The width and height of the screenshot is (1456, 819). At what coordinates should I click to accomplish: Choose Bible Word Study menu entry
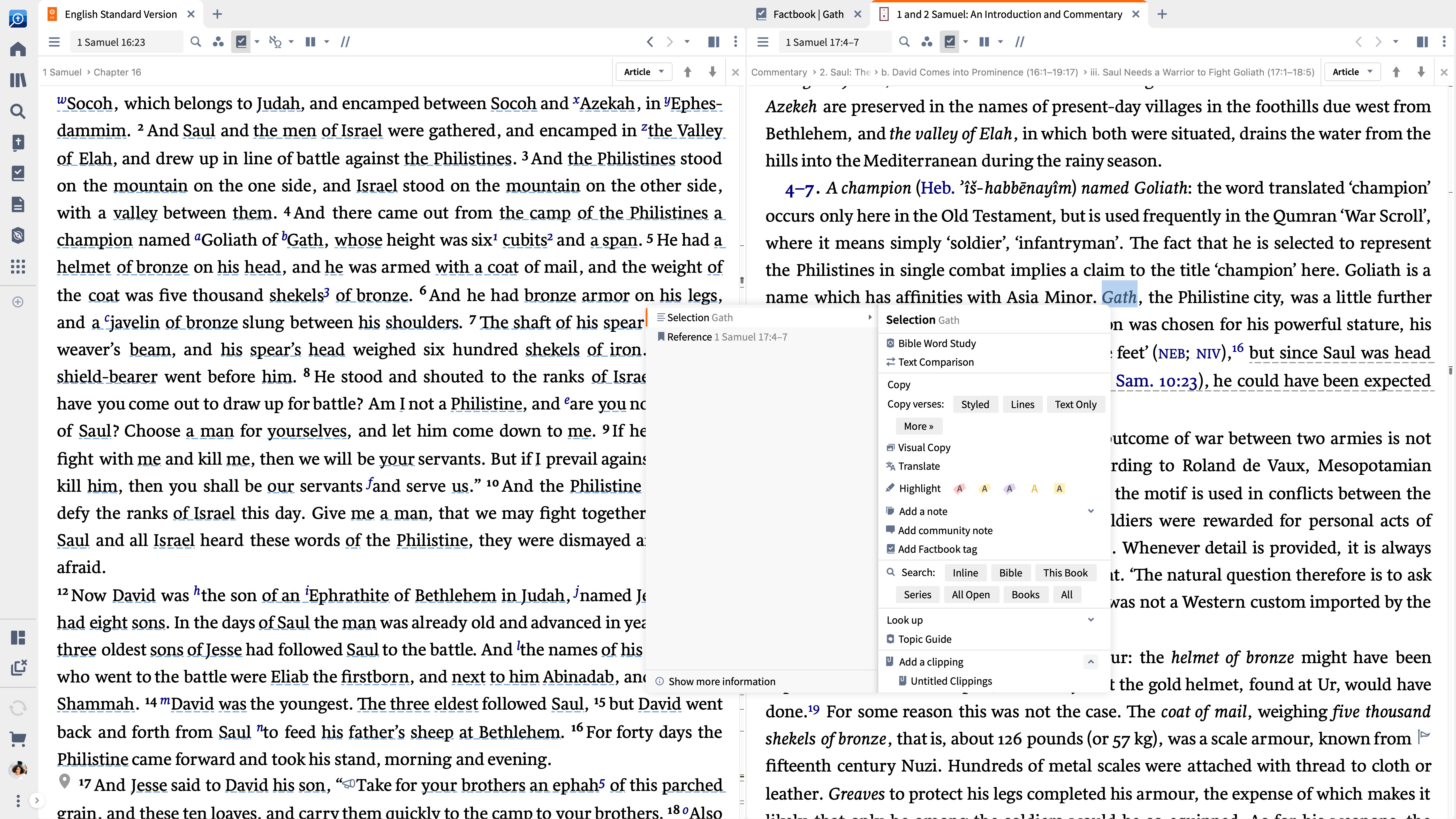pos(937,343)
